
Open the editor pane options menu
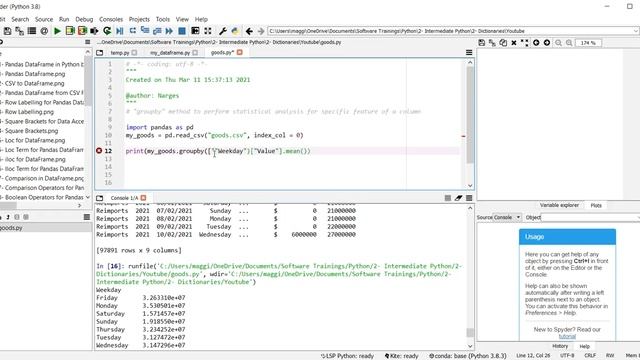point(469,53)
